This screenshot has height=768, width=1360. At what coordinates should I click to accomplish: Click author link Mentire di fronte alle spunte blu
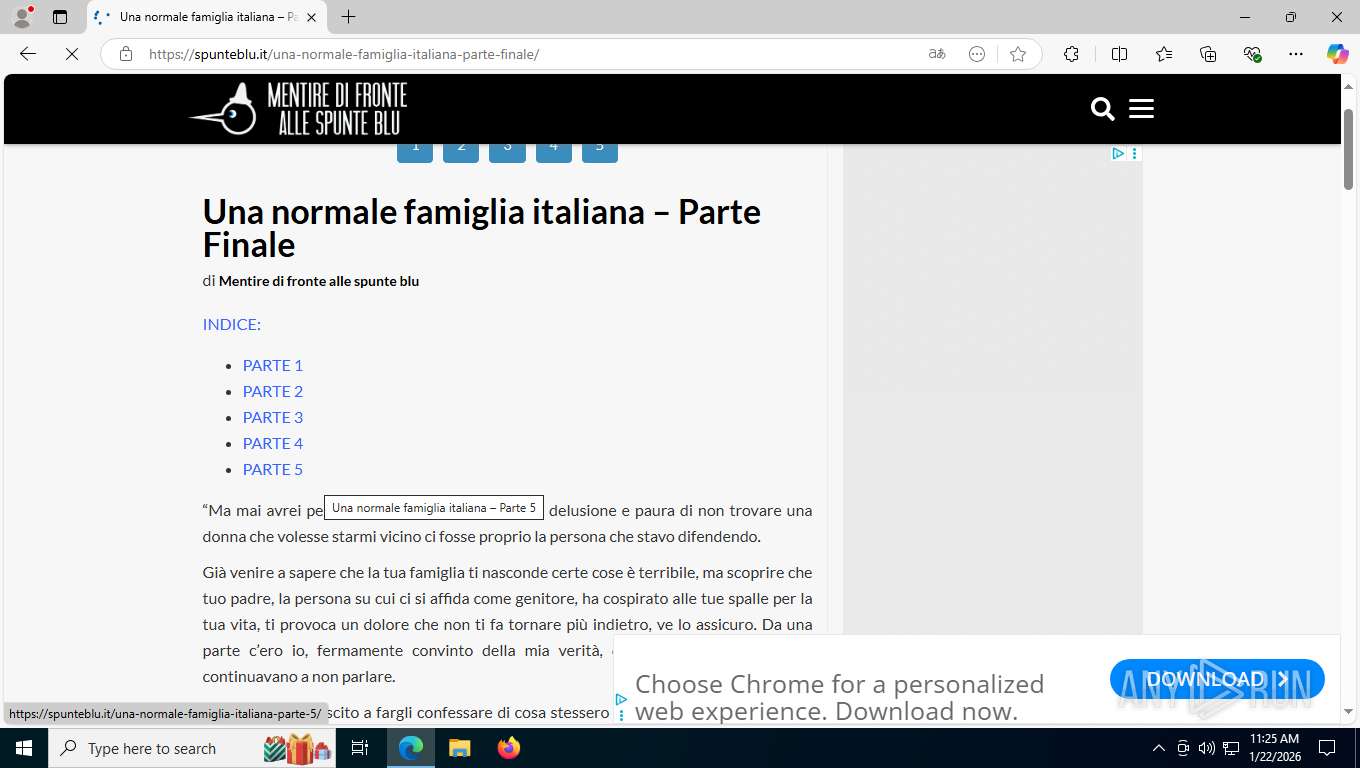tap(319, 281)
